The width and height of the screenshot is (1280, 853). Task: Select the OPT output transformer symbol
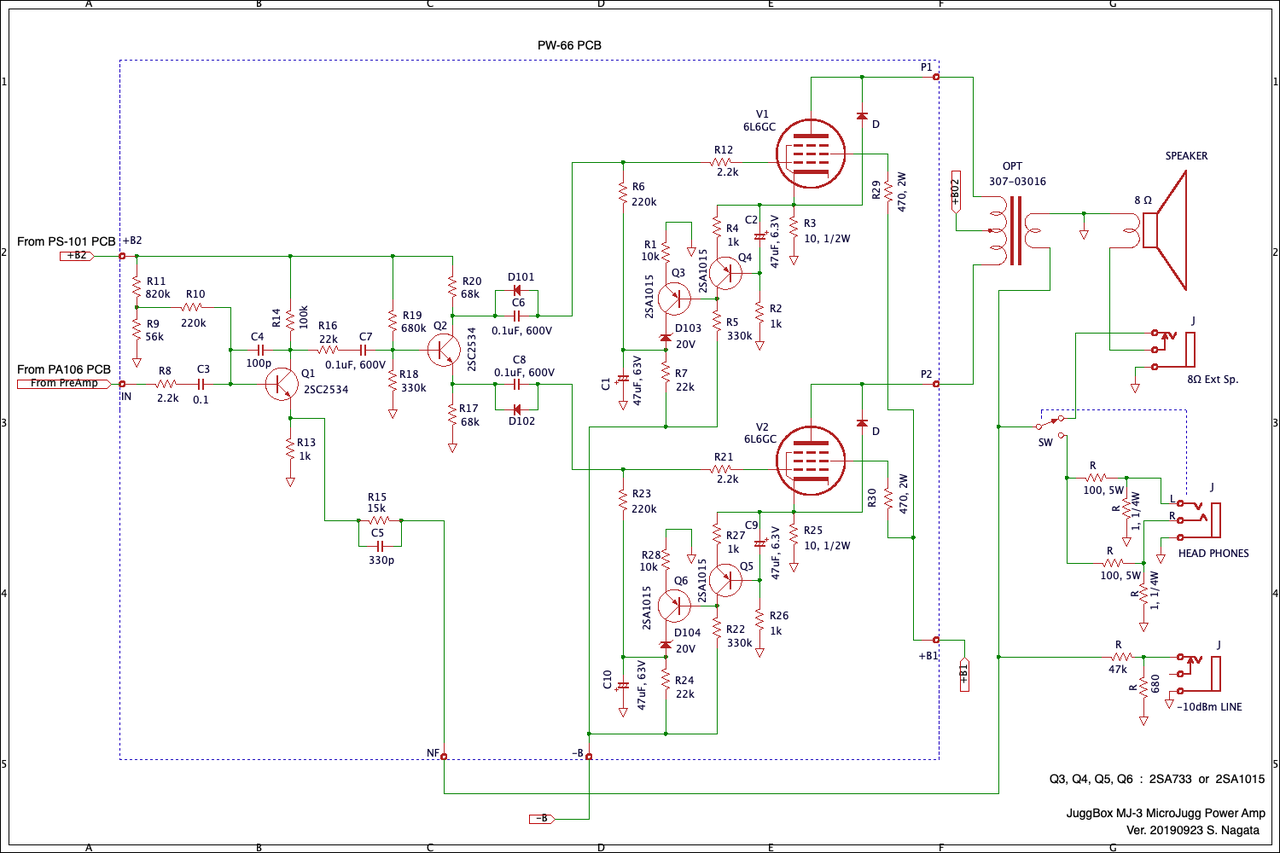[1016, 231]
